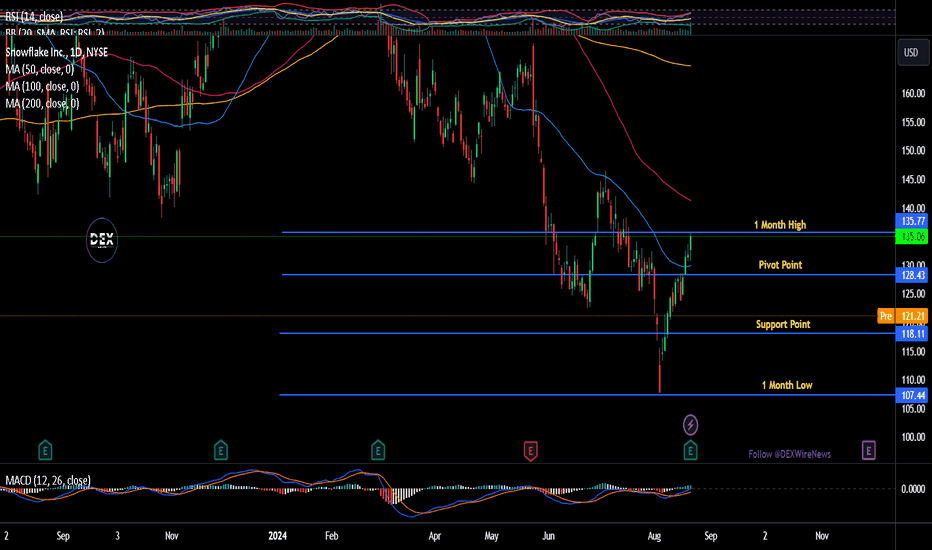Click the 2024 label on the time axis
The width and height of the screenshot is (932, 550).
click(278, 536)
